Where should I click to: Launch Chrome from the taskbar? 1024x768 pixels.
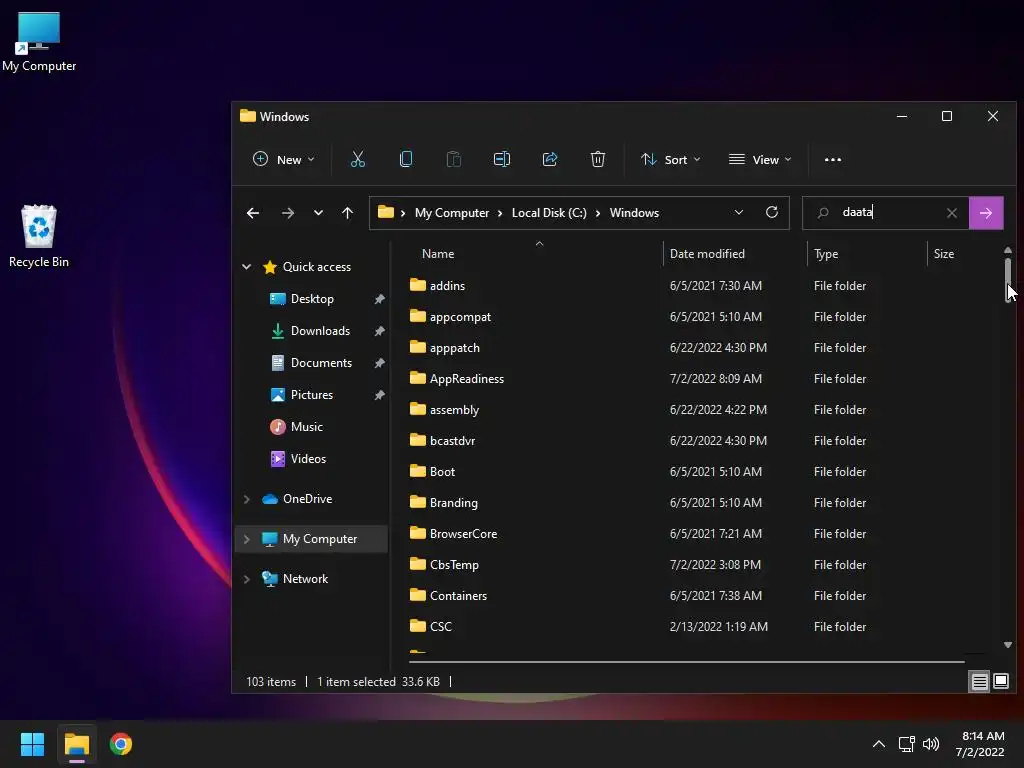click(x=121, y=744)
